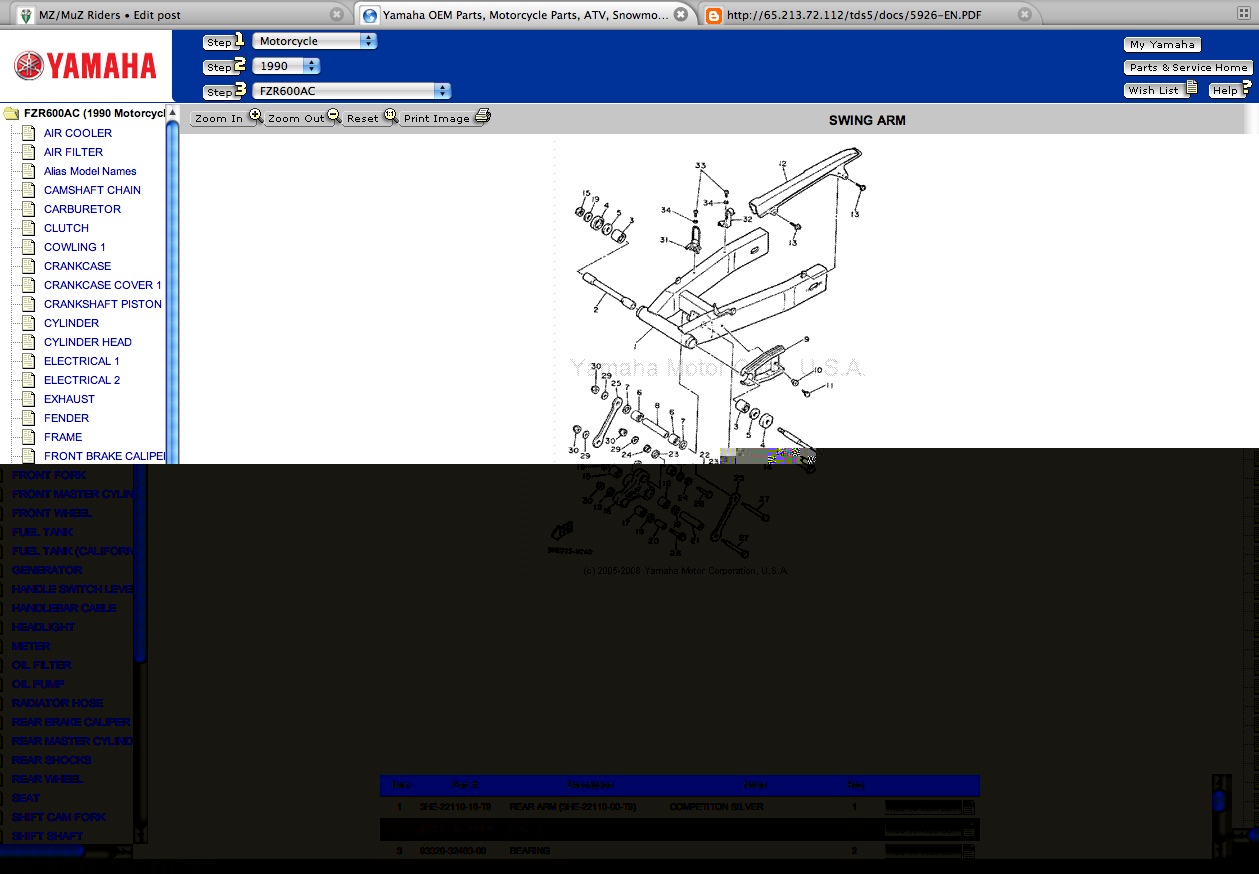Open the FRONT FORK assembly link

[x=49, y=475]
